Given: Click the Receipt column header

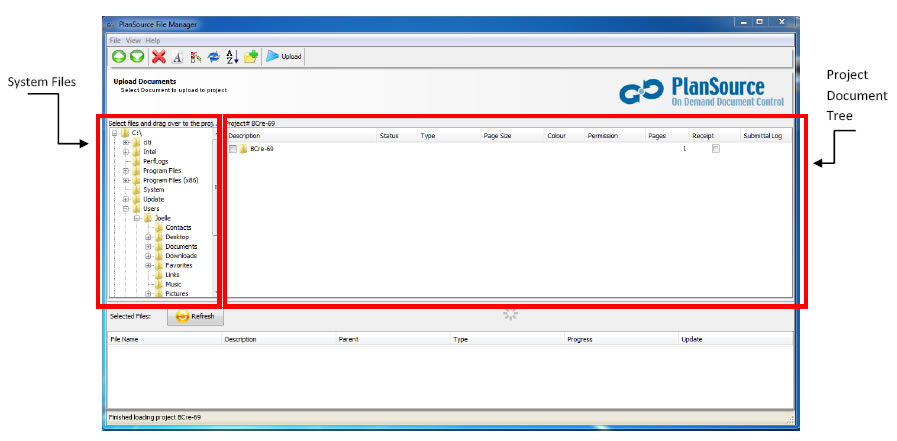Looking at the screenshot, I should pyautogui.click(x=714, y=136).
